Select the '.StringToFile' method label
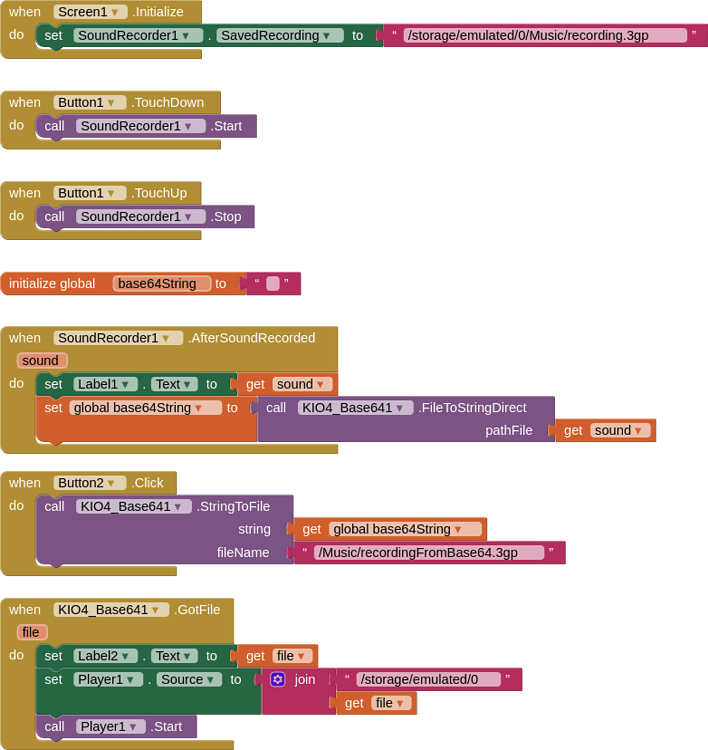 [x=233, y=506]
